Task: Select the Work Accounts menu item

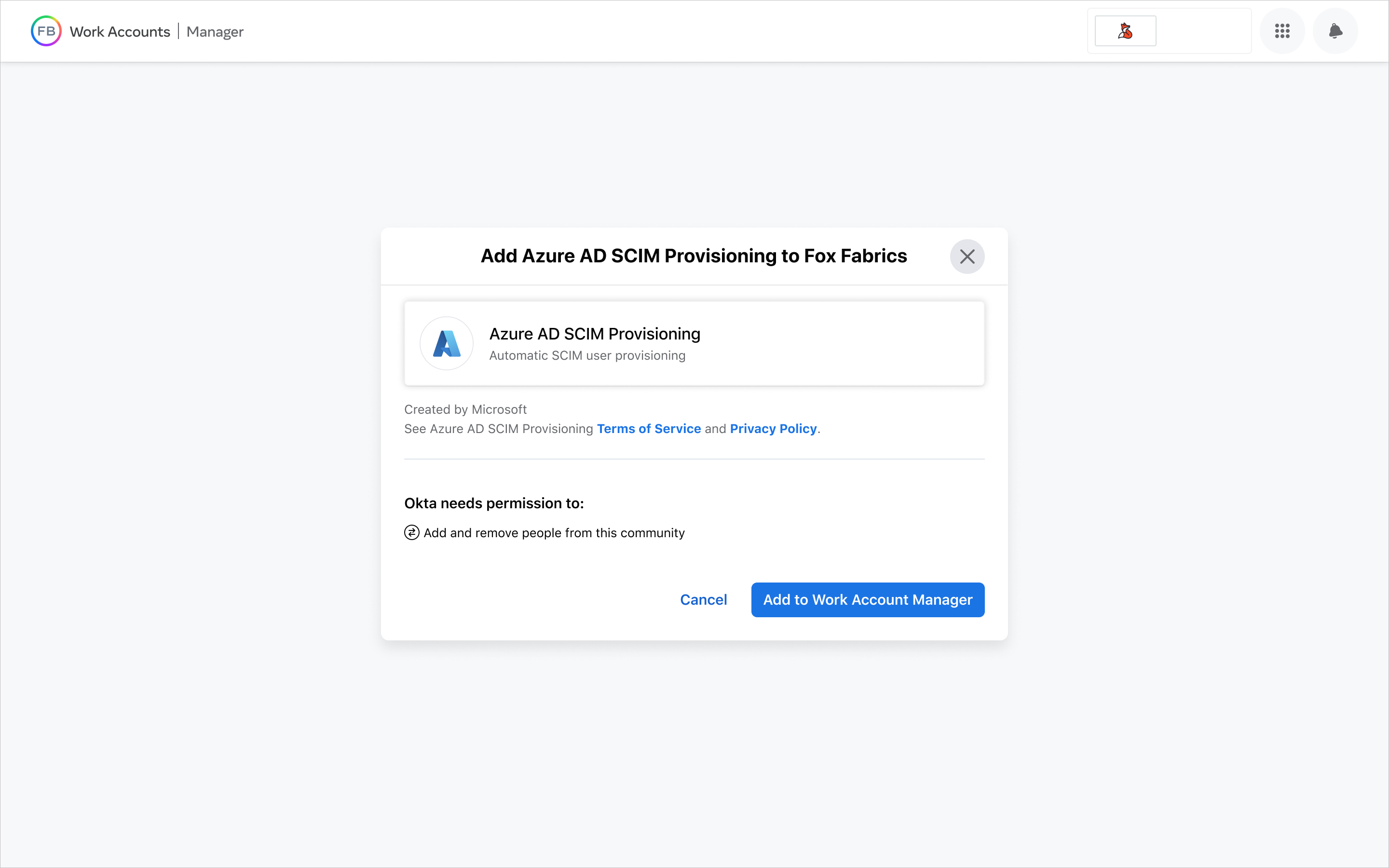Action: 121,31
